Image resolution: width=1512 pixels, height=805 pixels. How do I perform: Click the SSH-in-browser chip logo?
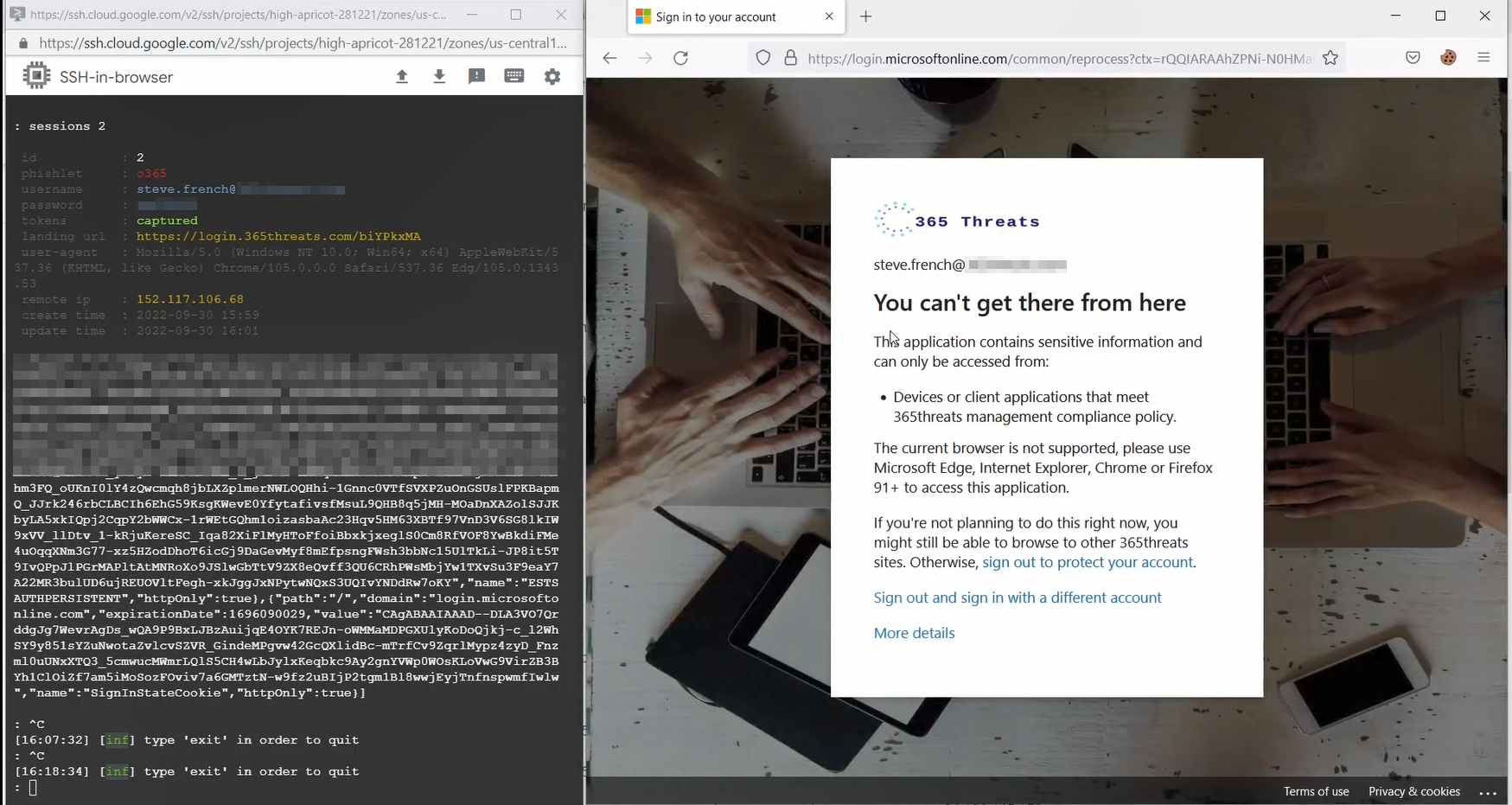[x=36, y=76]
